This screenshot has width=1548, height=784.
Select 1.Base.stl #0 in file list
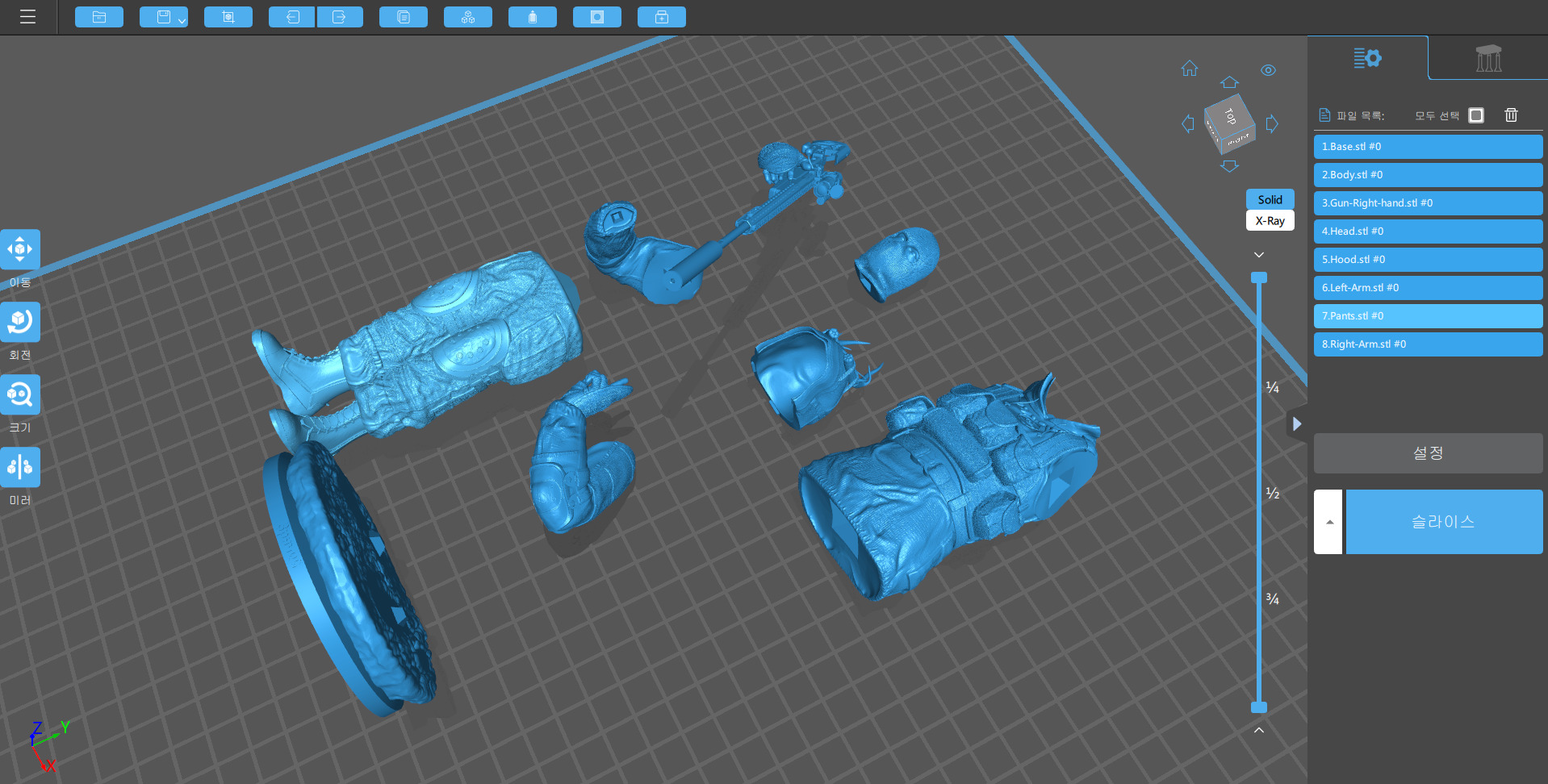point(1428,147)
